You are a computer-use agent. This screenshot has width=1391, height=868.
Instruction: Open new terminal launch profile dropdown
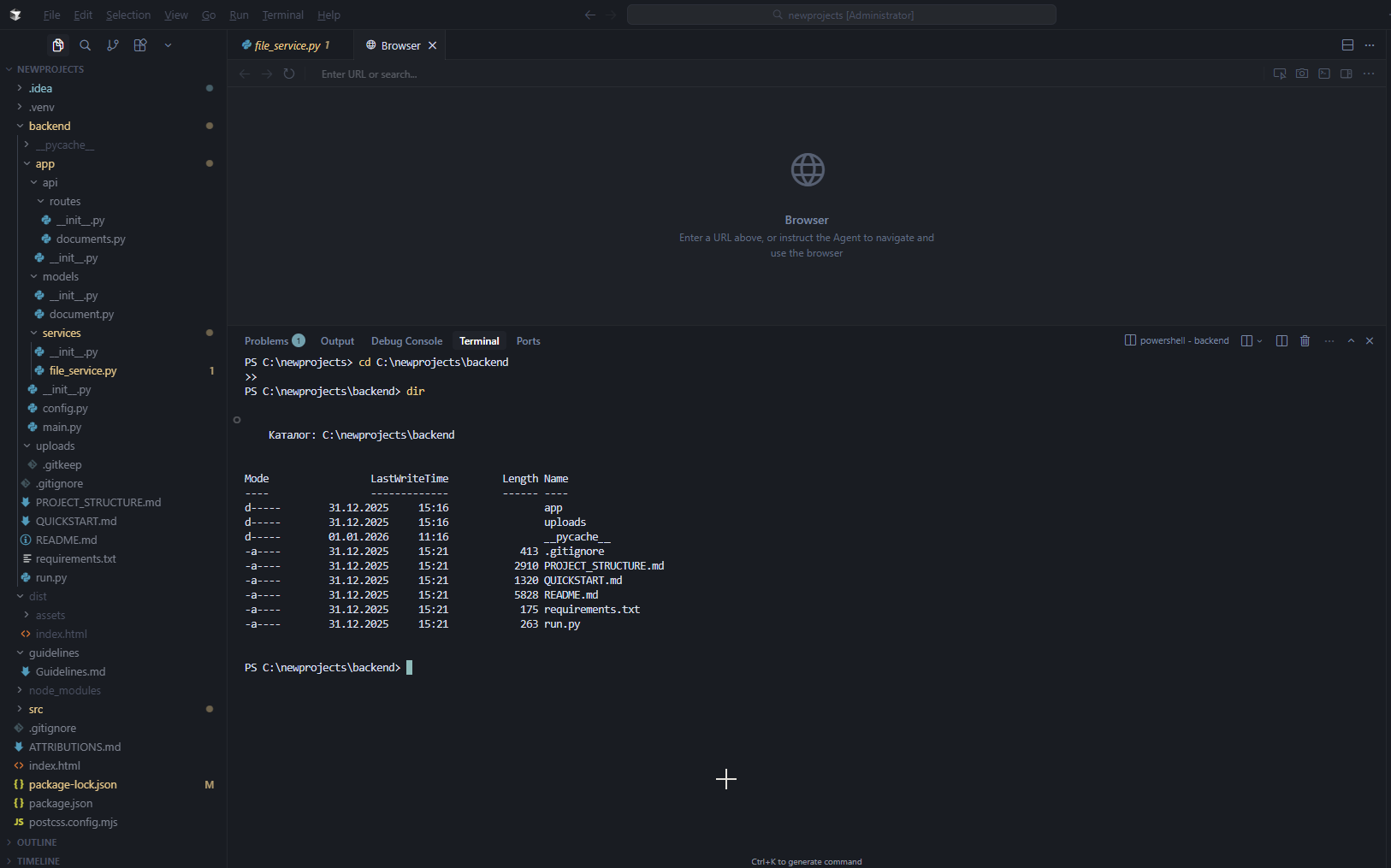point(1259,340)
